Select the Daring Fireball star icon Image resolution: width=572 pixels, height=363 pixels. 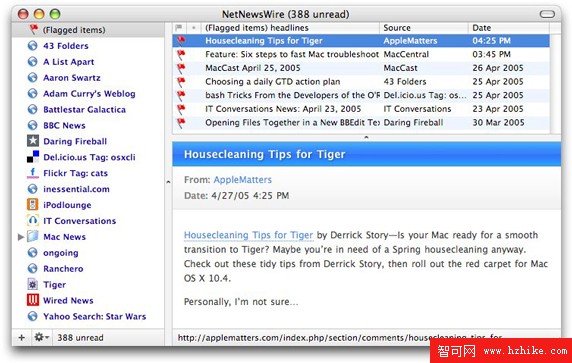(33, 141)
